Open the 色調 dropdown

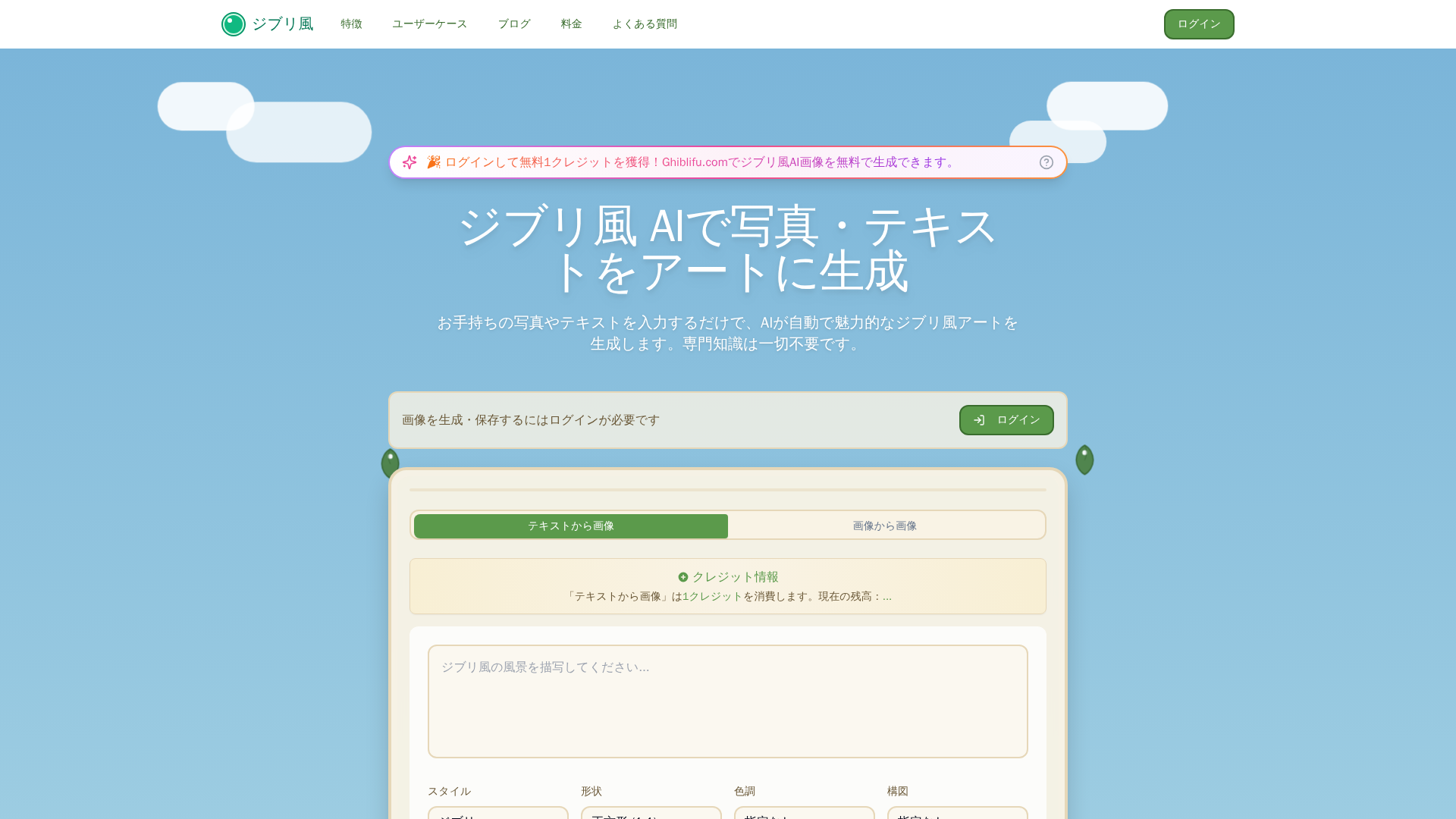[804, 813]
